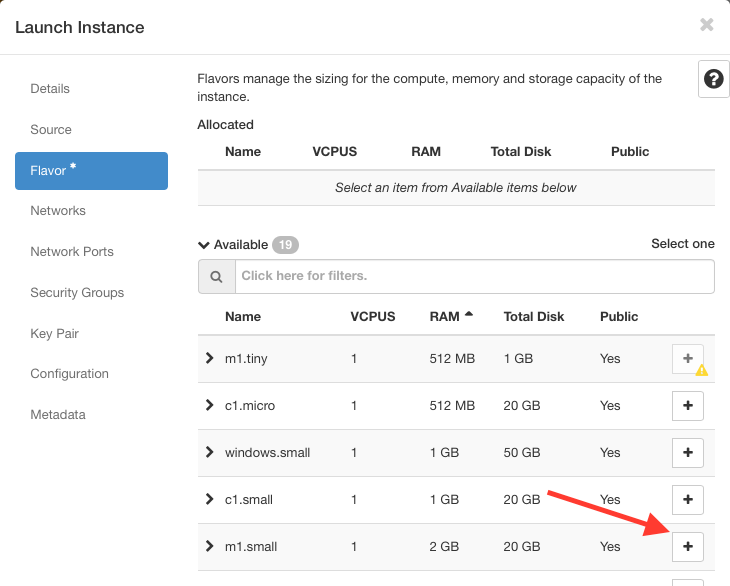730x586 pixels.
Task: Add the c1.micro flavor with plus button
Action: [x=687, y=405]
